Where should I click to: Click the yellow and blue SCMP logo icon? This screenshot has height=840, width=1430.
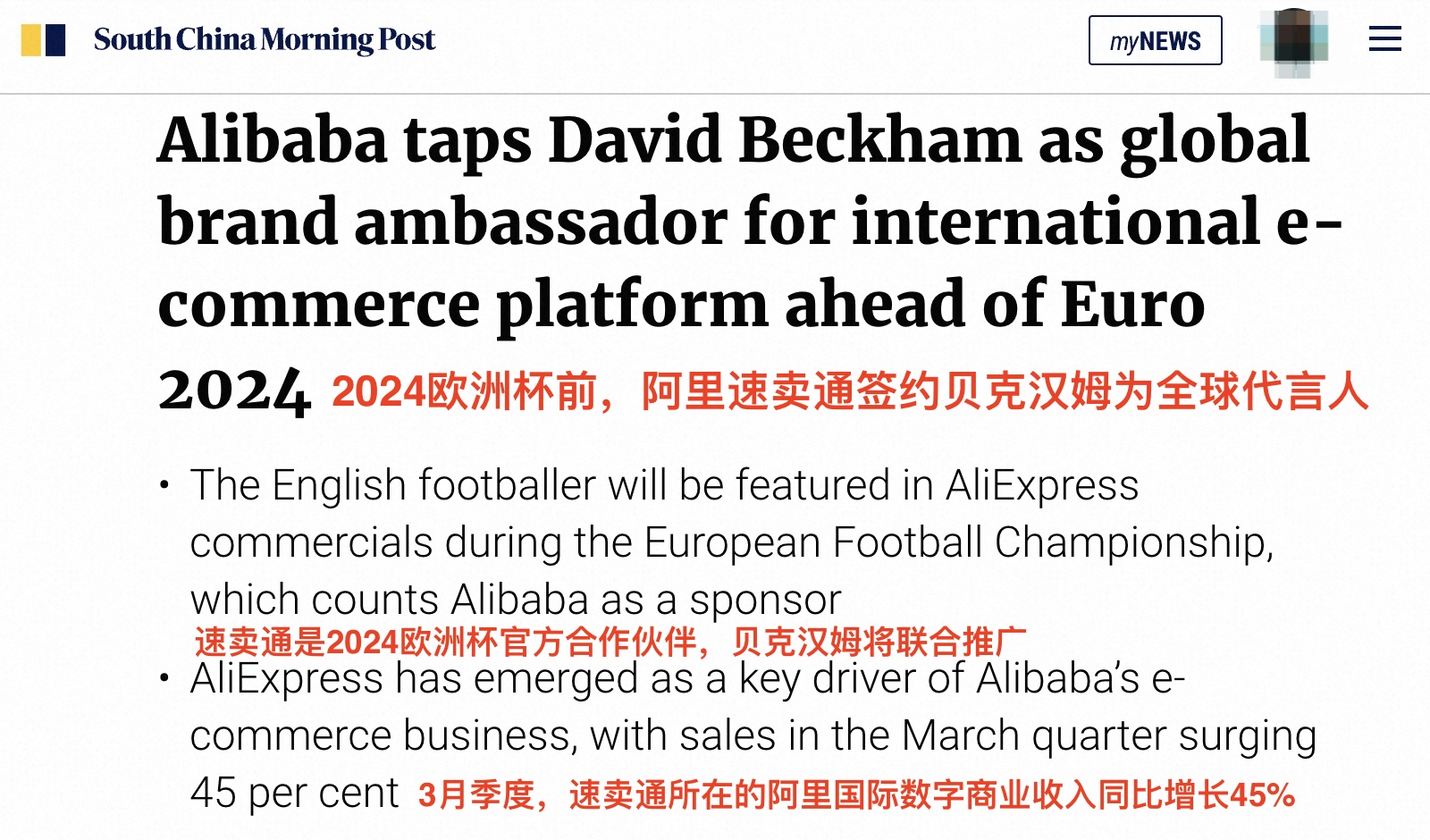point(43,40)
